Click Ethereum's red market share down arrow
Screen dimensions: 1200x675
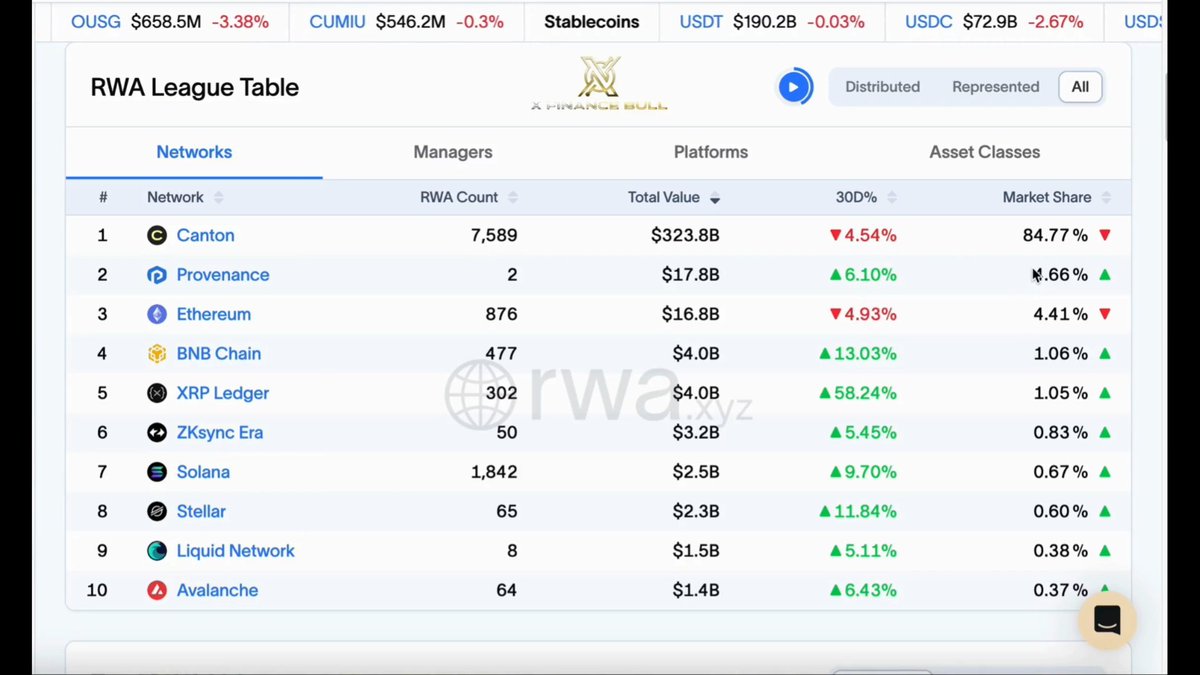1105,315
